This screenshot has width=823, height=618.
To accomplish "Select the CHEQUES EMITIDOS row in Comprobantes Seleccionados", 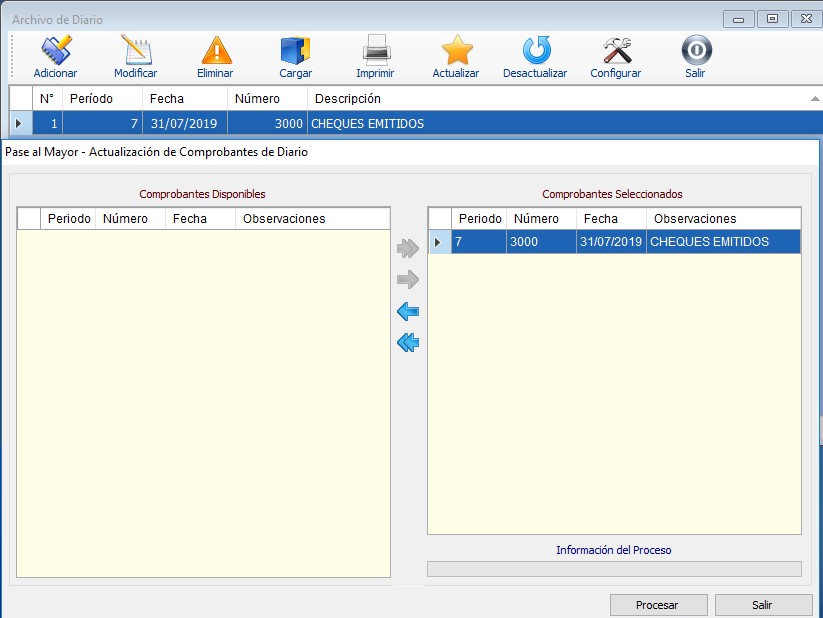I will point(615,242).
